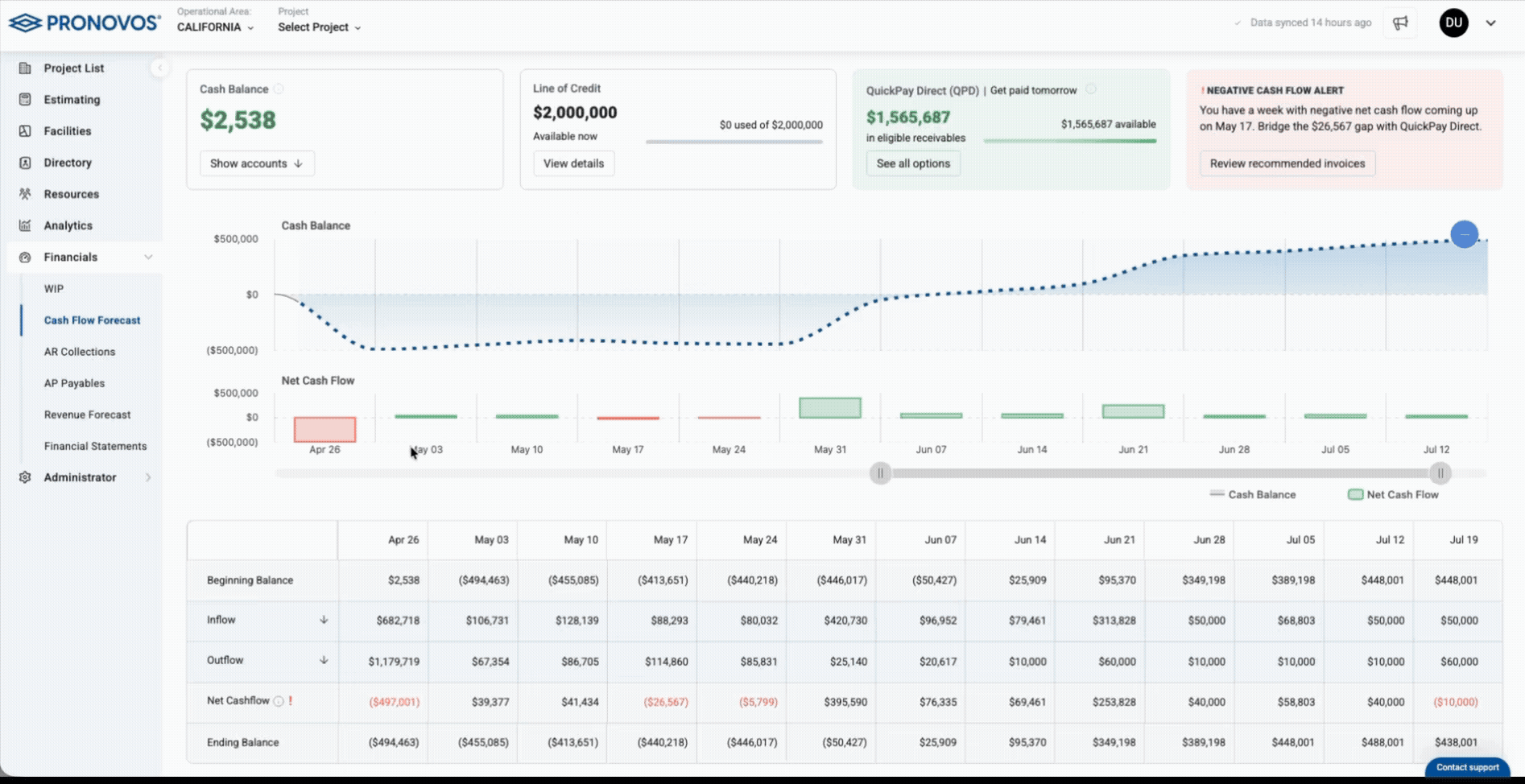Open the Select Project dropdown
1525x784 pixels.
coord(320,27)
